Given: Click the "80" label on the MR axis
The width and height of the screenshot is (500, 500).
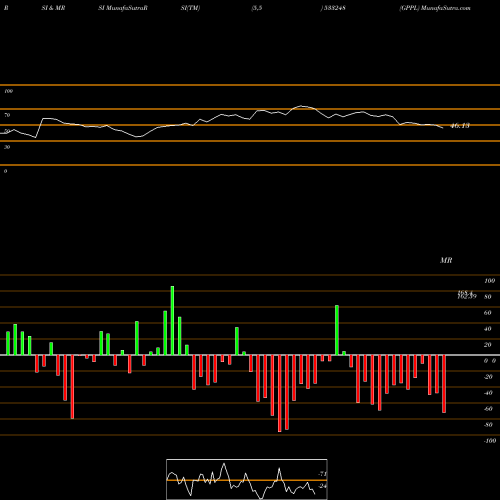Looking at the screenshot, I should [x=488, y=297].
